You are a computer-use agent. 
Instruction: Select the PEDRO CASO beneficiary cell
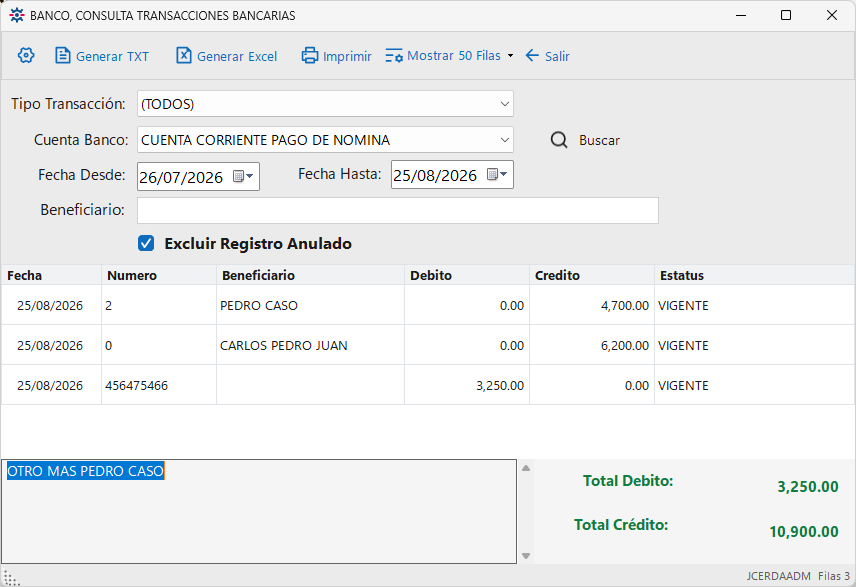(x=310, y=305)
